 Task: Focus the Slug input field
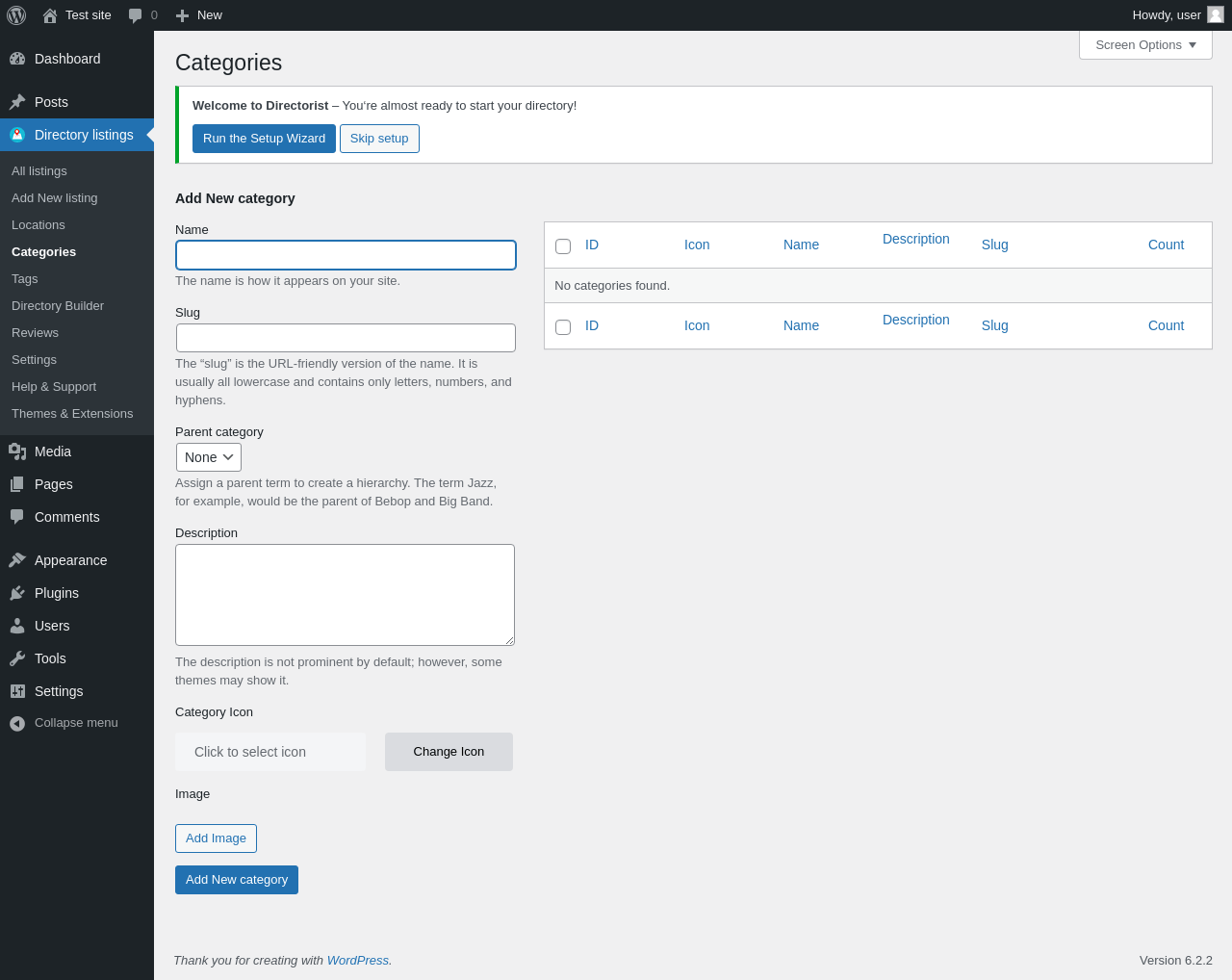pos(346,338)
